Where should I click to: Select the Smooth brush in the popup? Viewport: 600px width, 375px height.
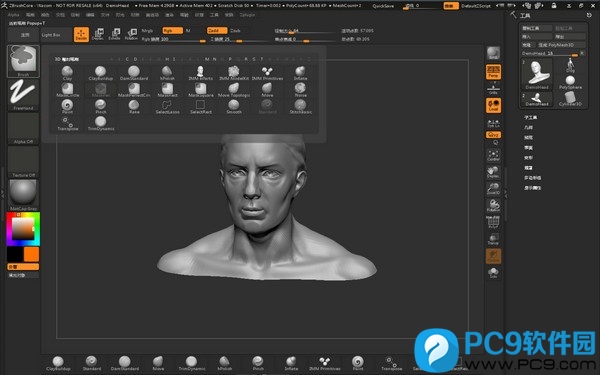pyautogui.click(x=234, y=106)
